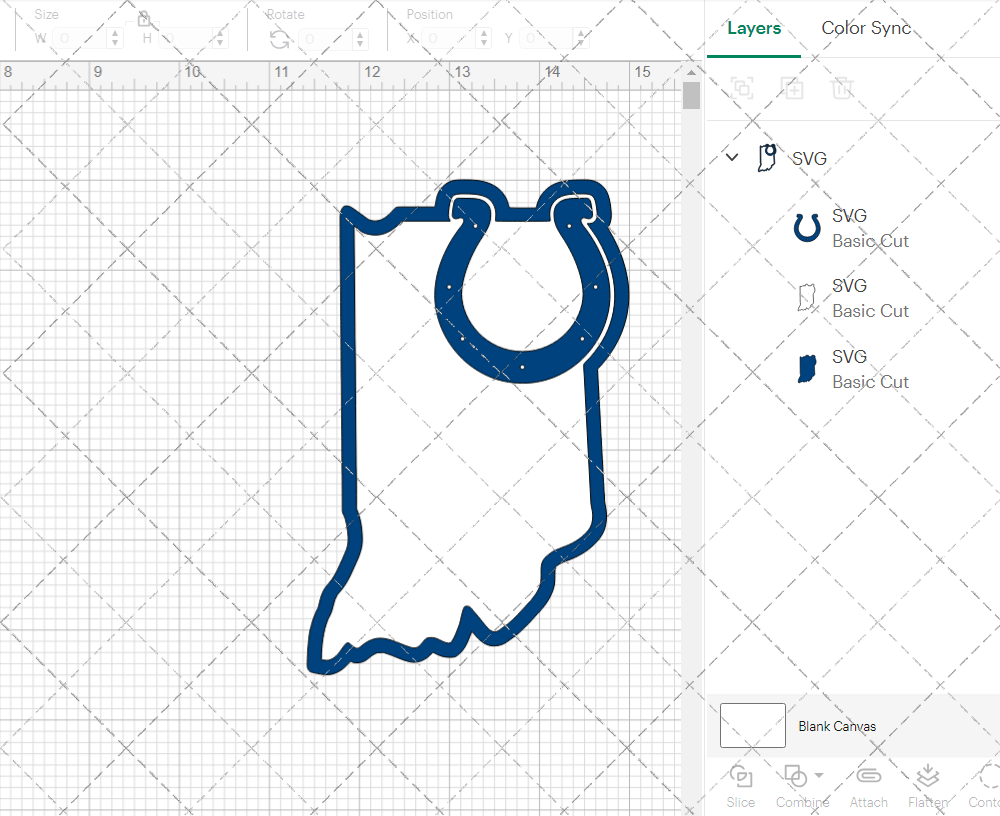Click the Slice tool
This screenshot has height=816, width=1000.
(x=740, y=787)
